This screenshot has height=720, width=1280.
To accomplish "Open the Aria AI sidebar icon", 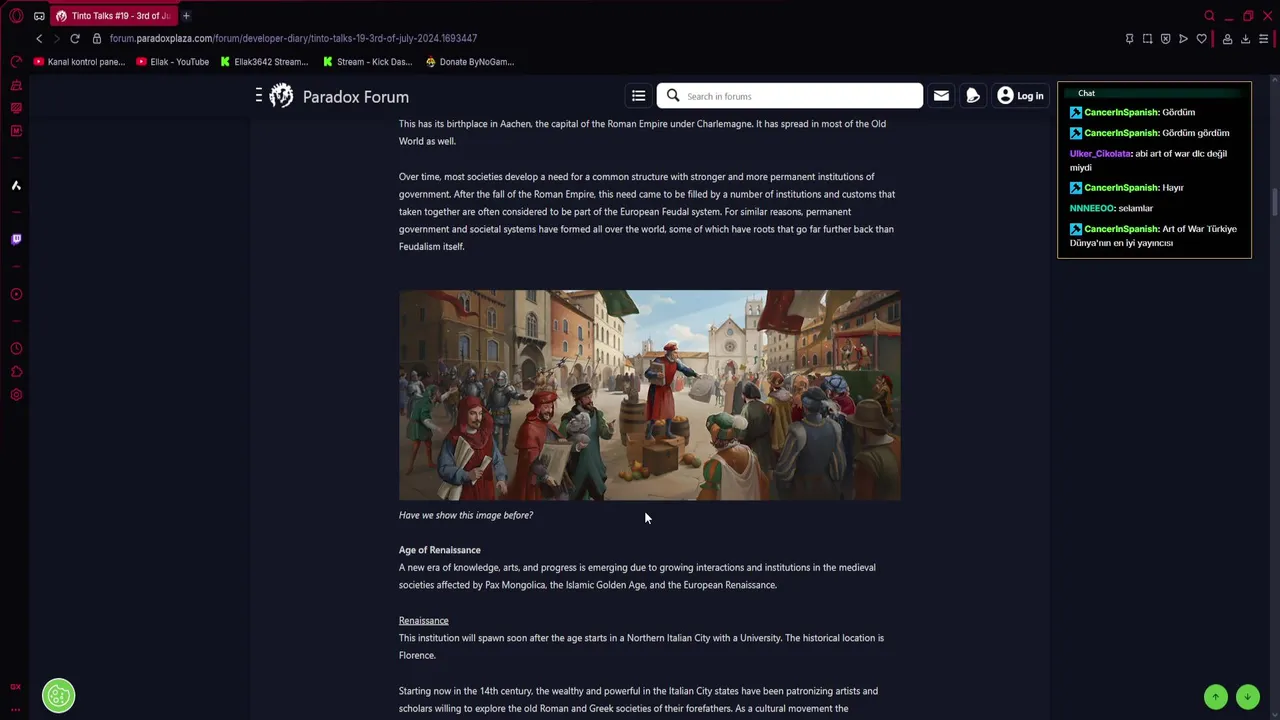I will [x=16, y=185].
